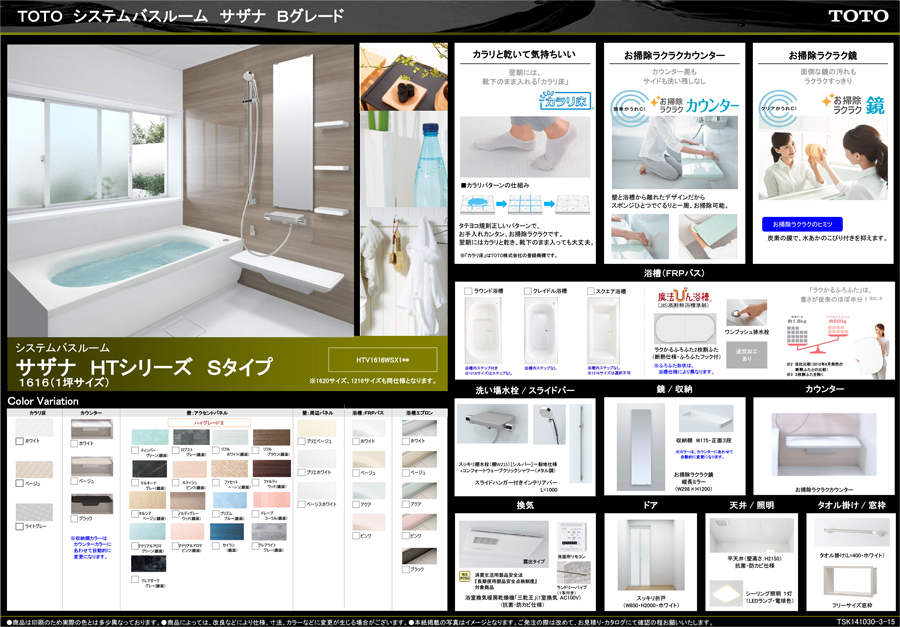Click the shower head product image

(549, 424)
